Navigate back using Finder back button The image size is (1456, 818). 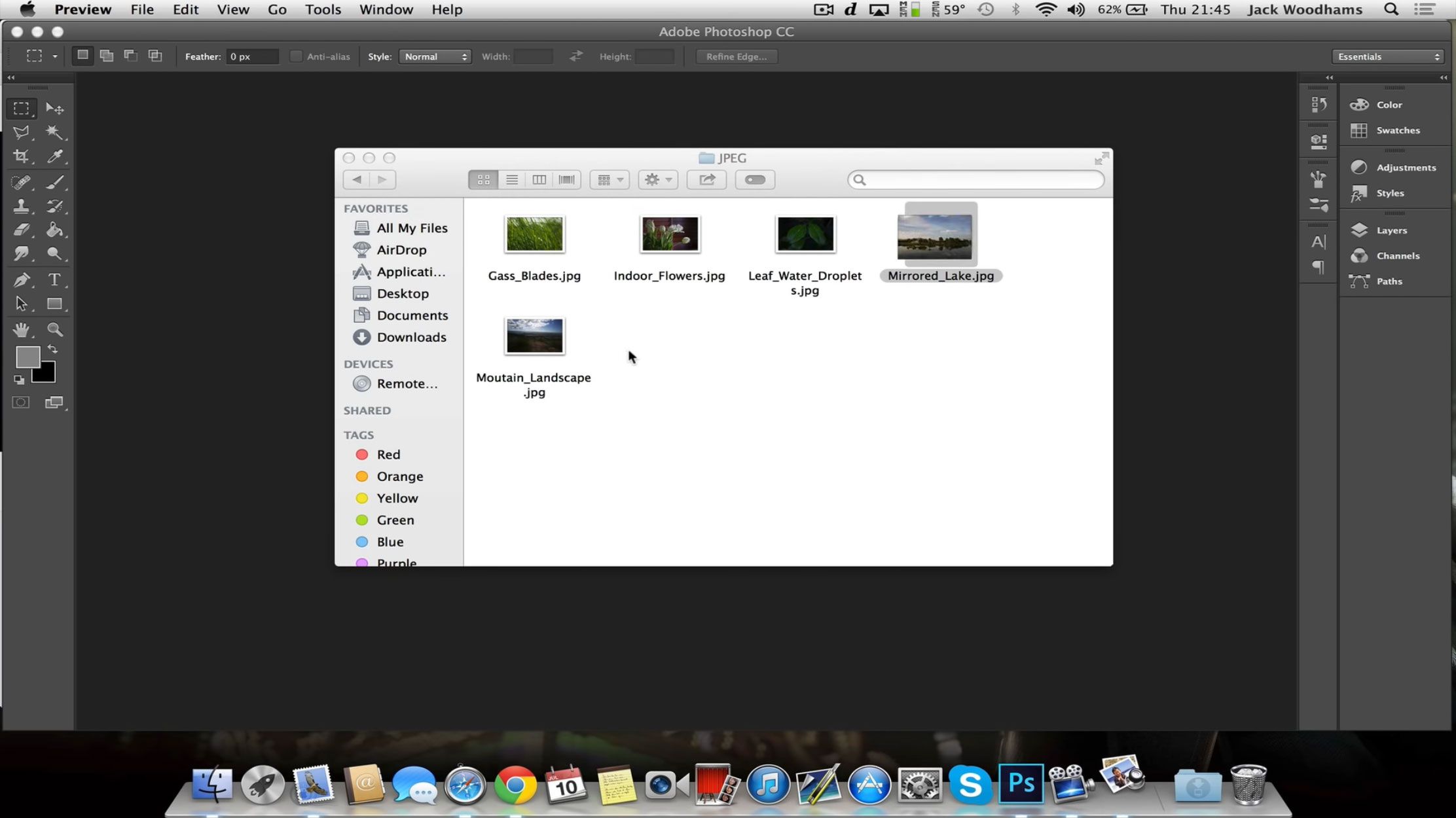(356, 179)
